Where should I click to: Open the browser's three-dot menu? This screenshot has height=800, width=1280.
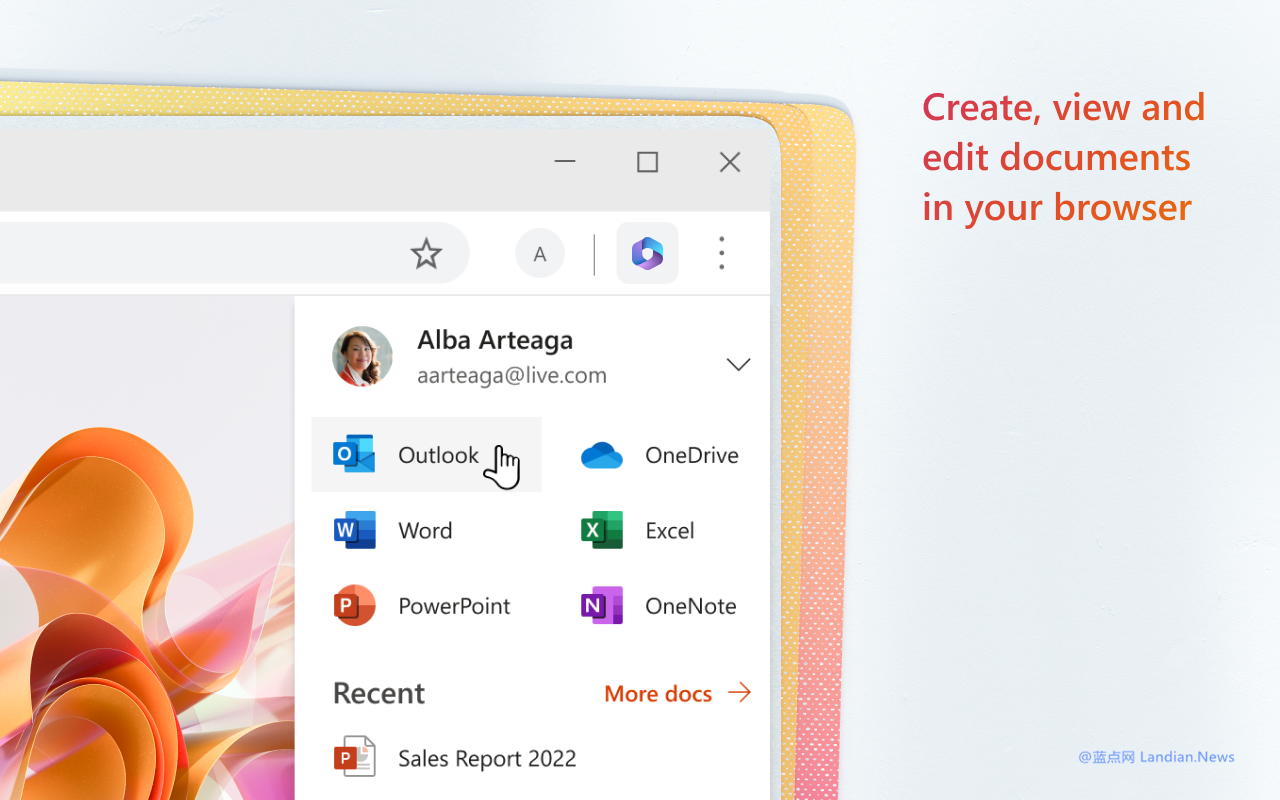point(721,253)
